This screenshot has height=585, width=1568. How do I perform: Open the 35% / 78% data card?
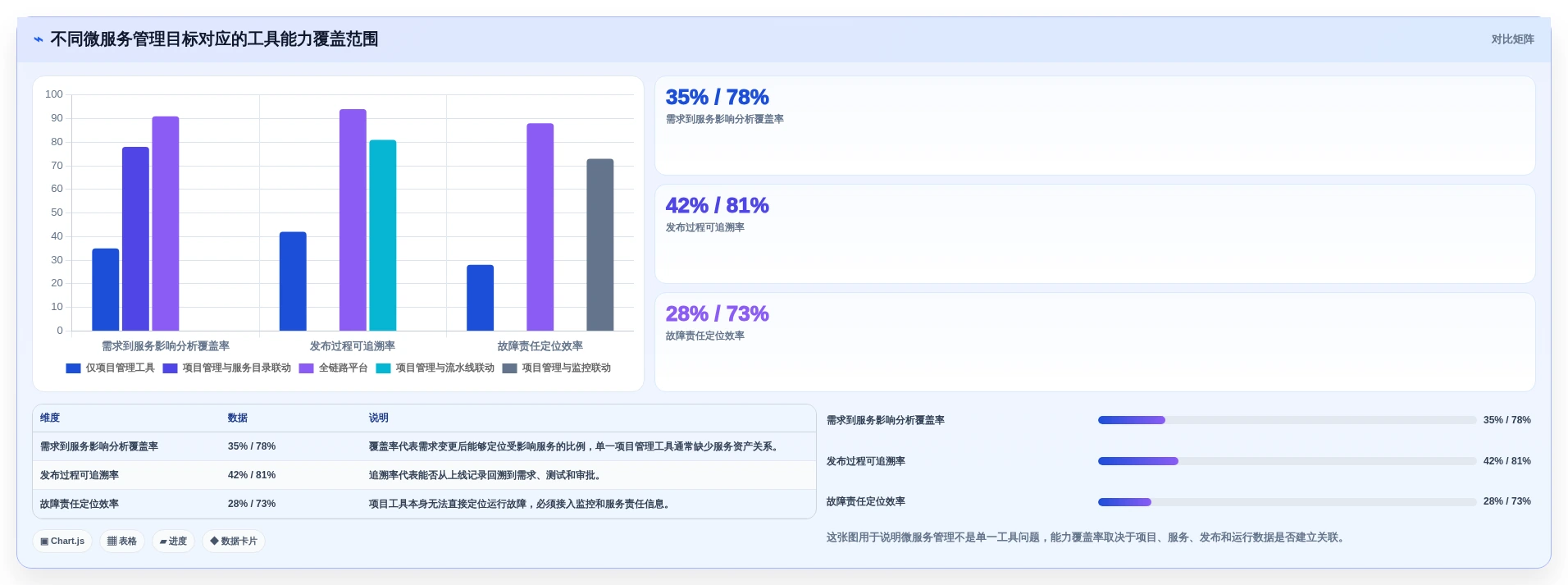coord(1095,126)
